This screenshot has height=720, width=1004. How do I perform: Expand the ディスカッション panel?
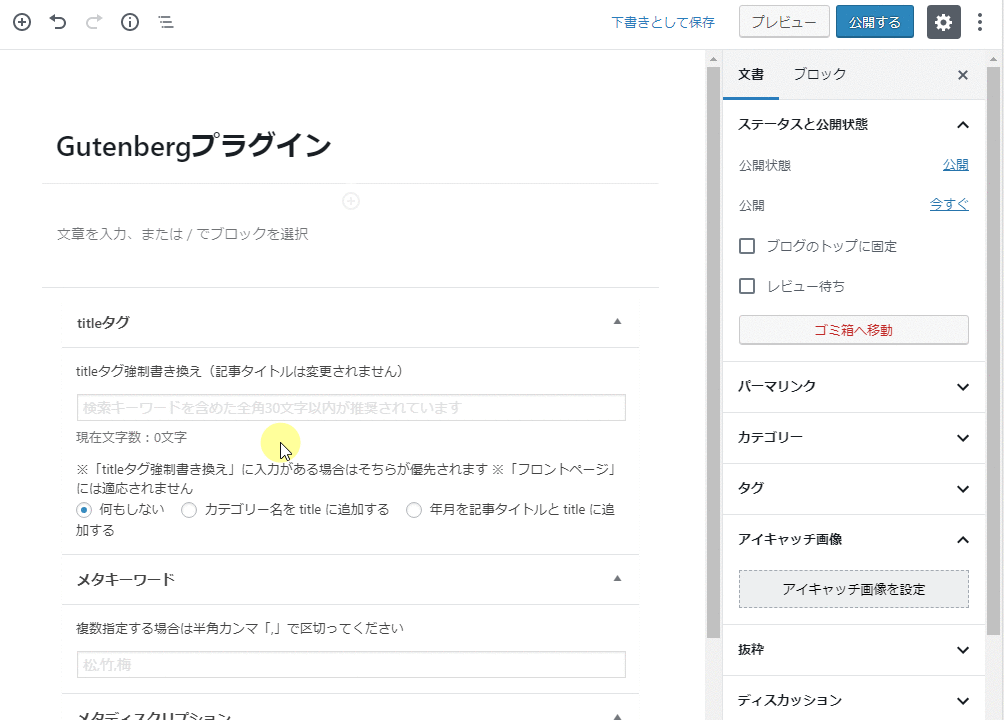tap(854, 700)
